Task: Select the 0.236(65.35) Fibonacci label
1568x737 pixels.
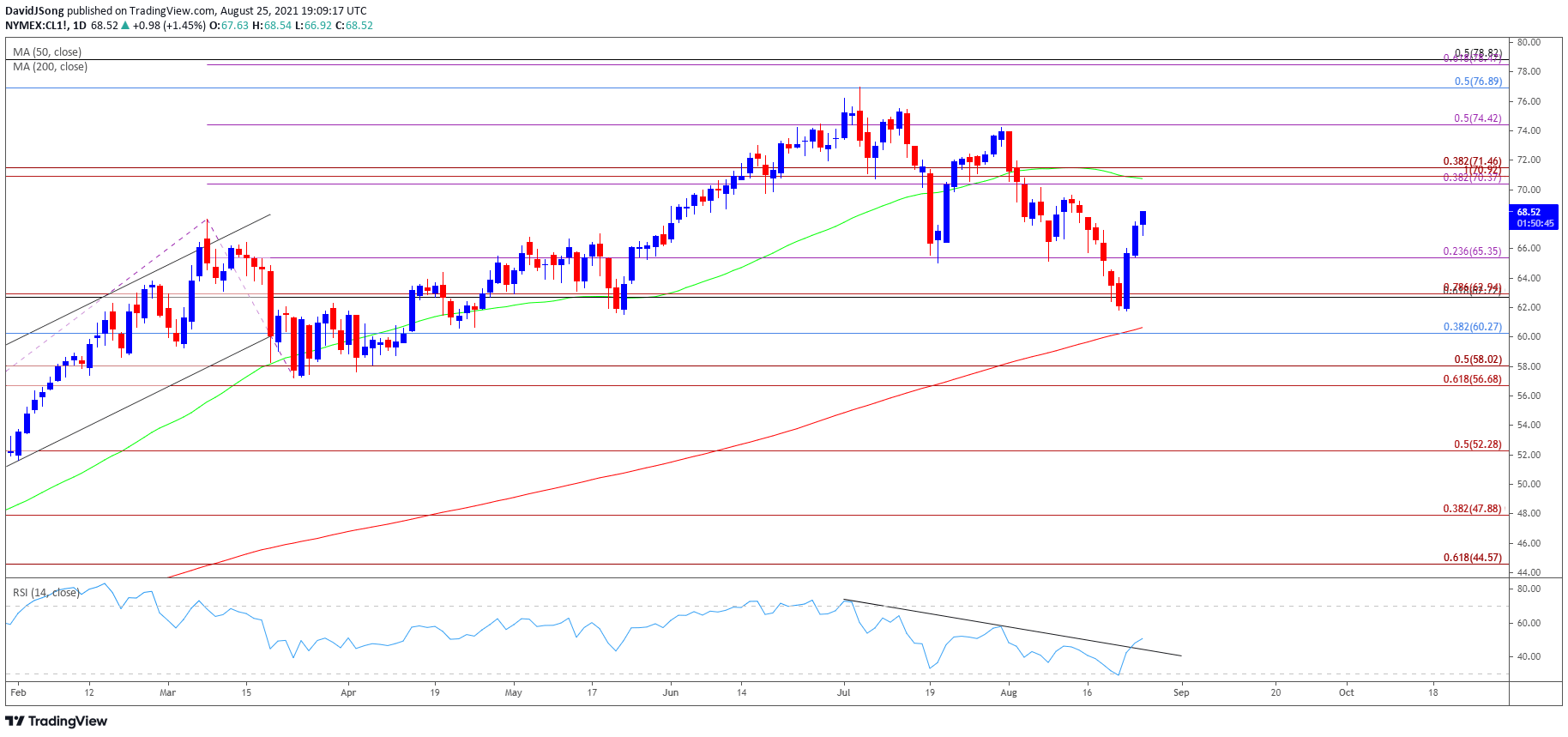Action: coord(1472,251)
